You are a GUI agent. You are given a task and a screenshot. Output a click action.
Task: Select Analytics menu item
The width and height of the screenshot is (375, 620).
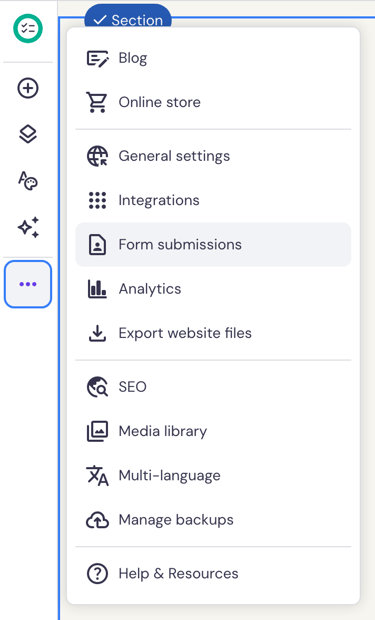point(213,289)
